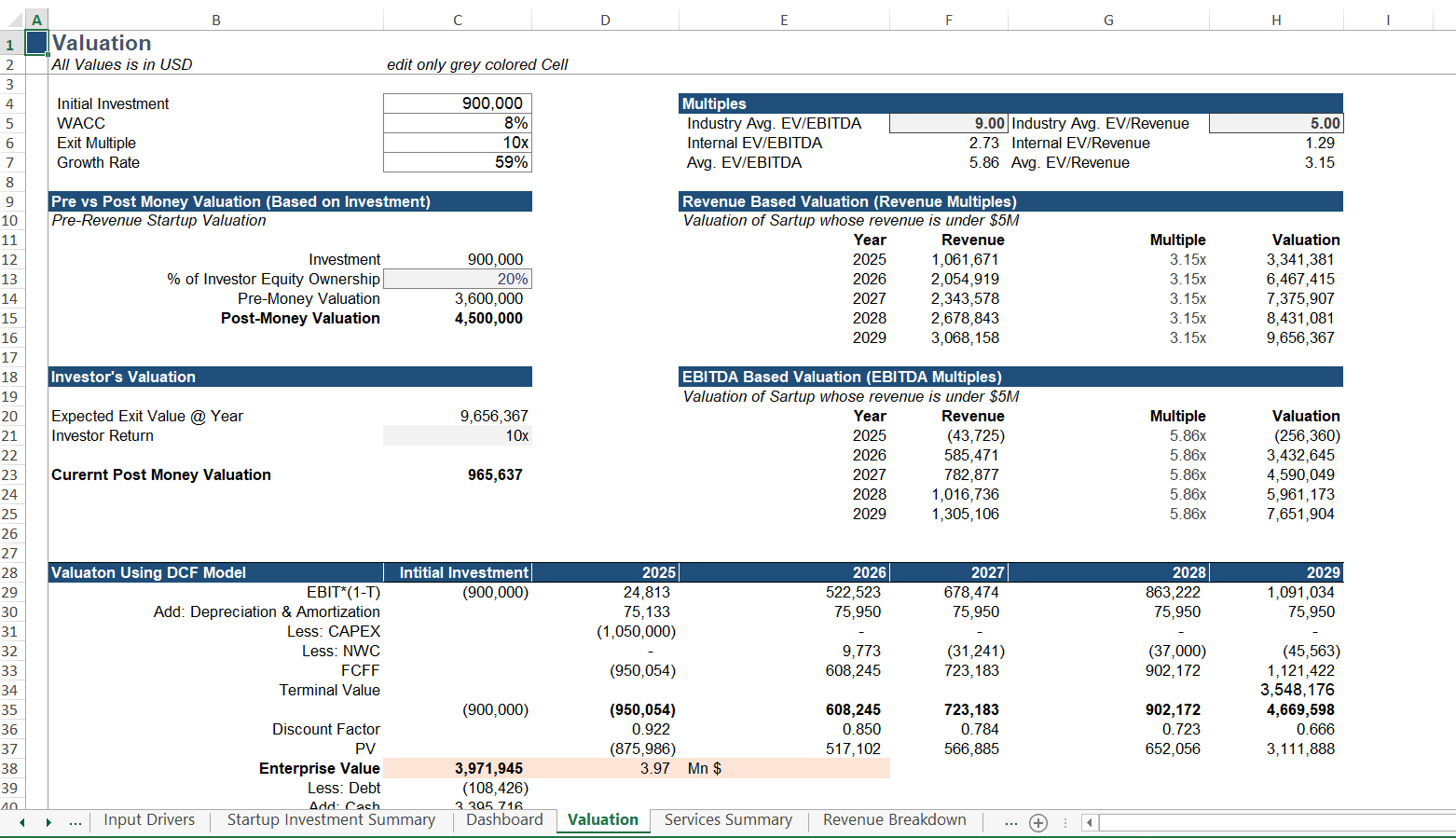Select column B header

215,20
